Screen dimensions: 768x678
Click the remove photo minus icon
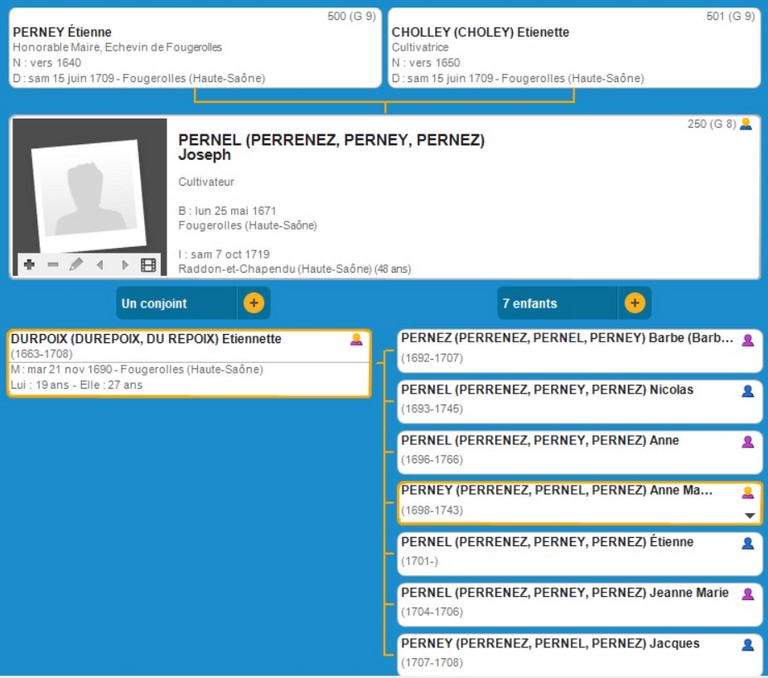53,265
